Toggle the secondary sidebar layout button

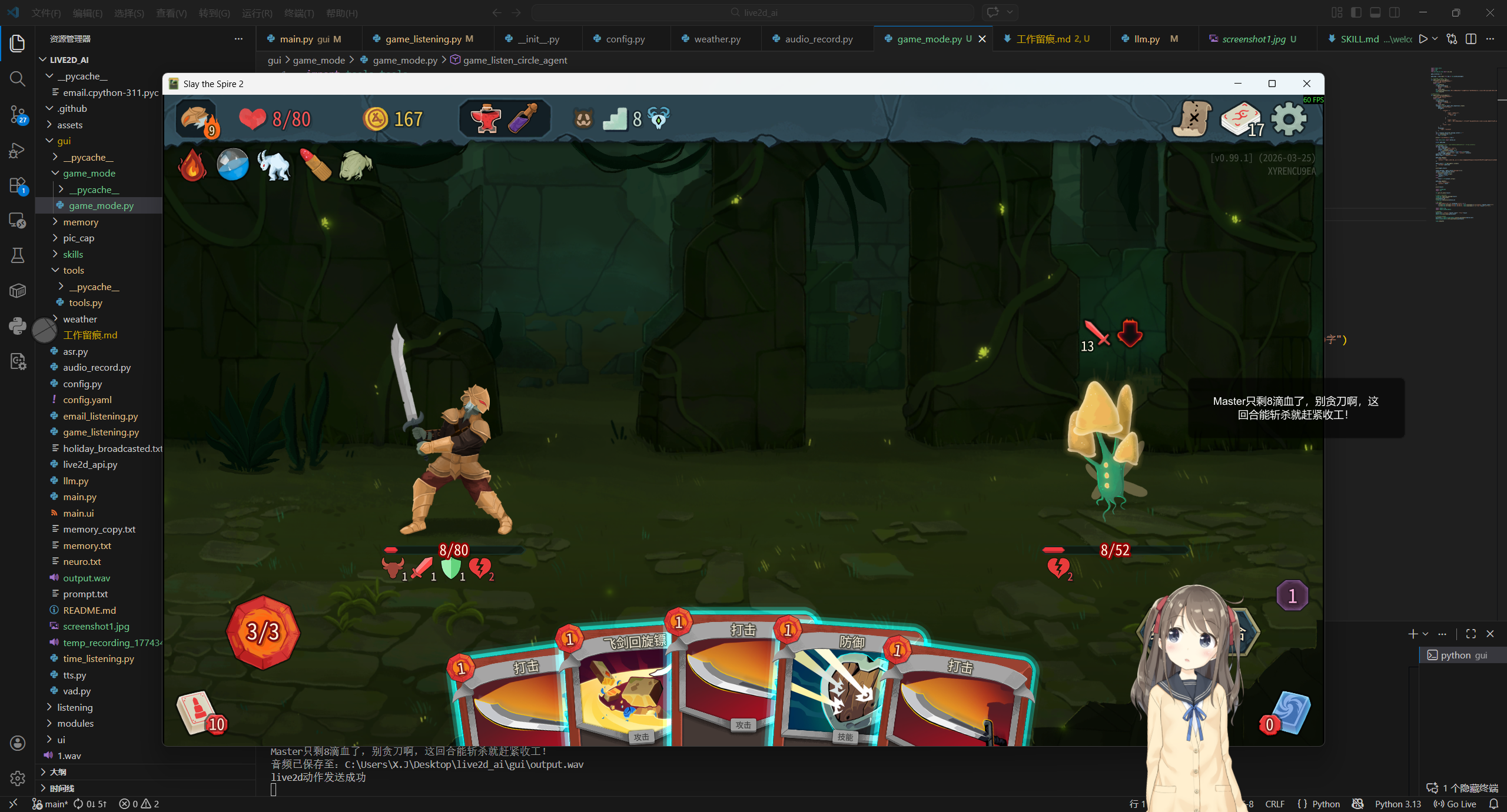(x=1395, y=13)
